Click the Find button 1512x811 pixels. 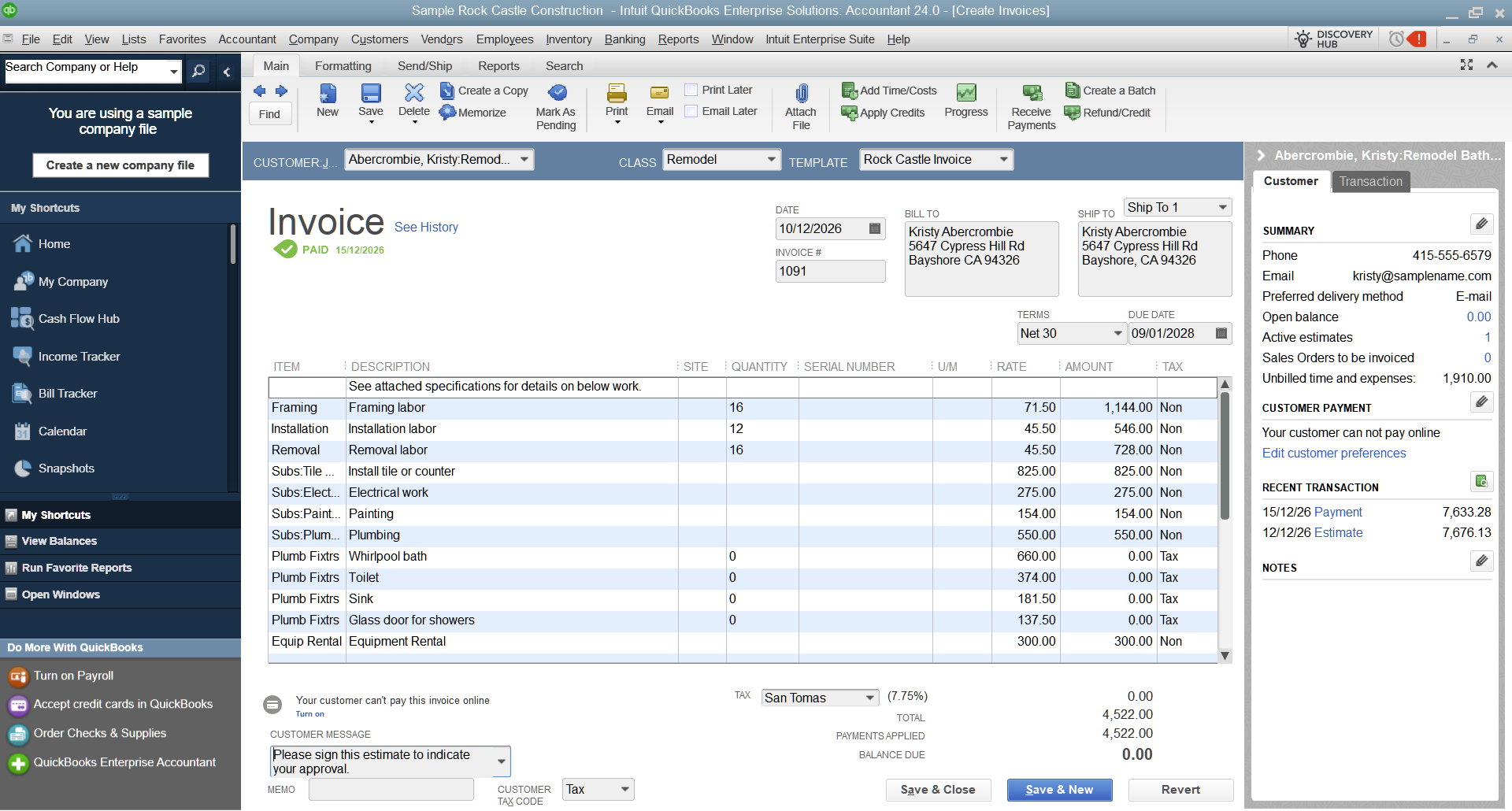[x=269, y=114]
